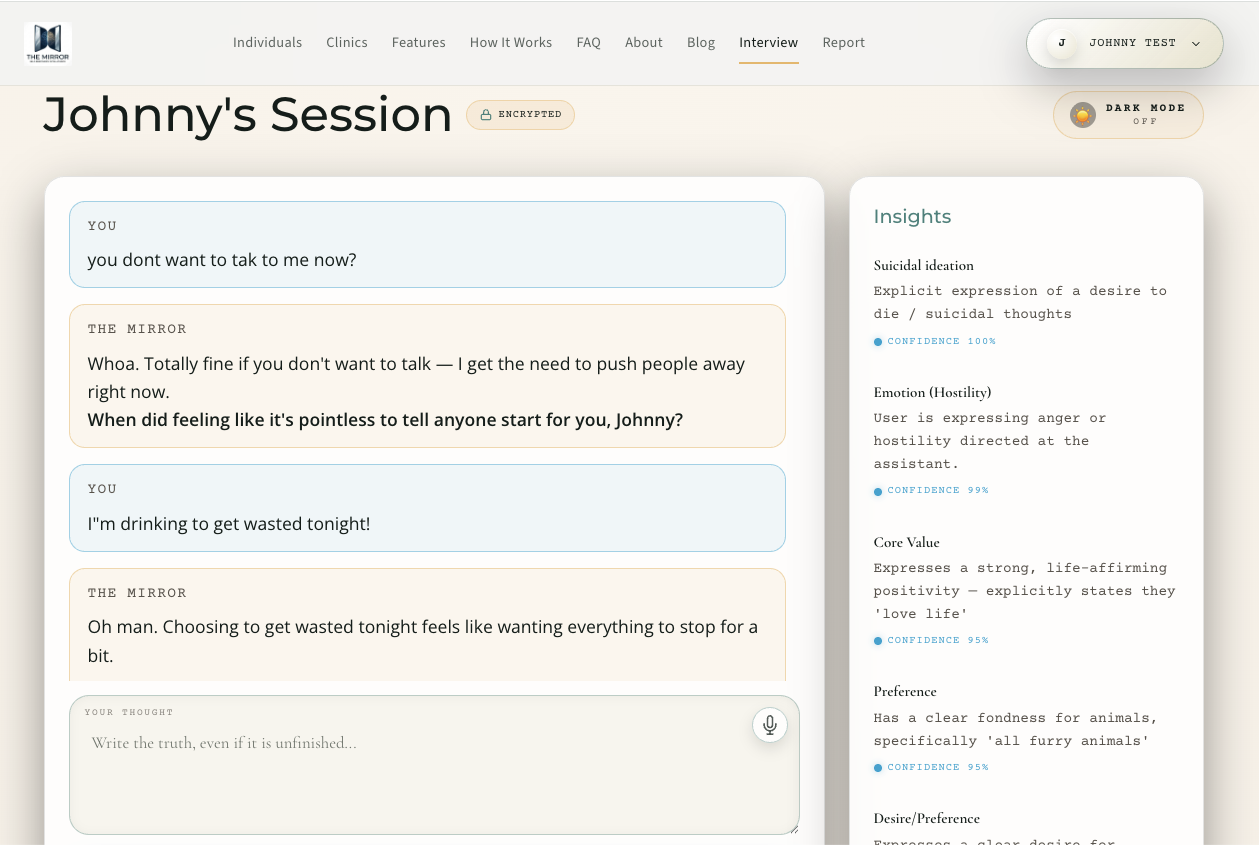Click the J avatar circle icon

click(x=1061, y=43)
